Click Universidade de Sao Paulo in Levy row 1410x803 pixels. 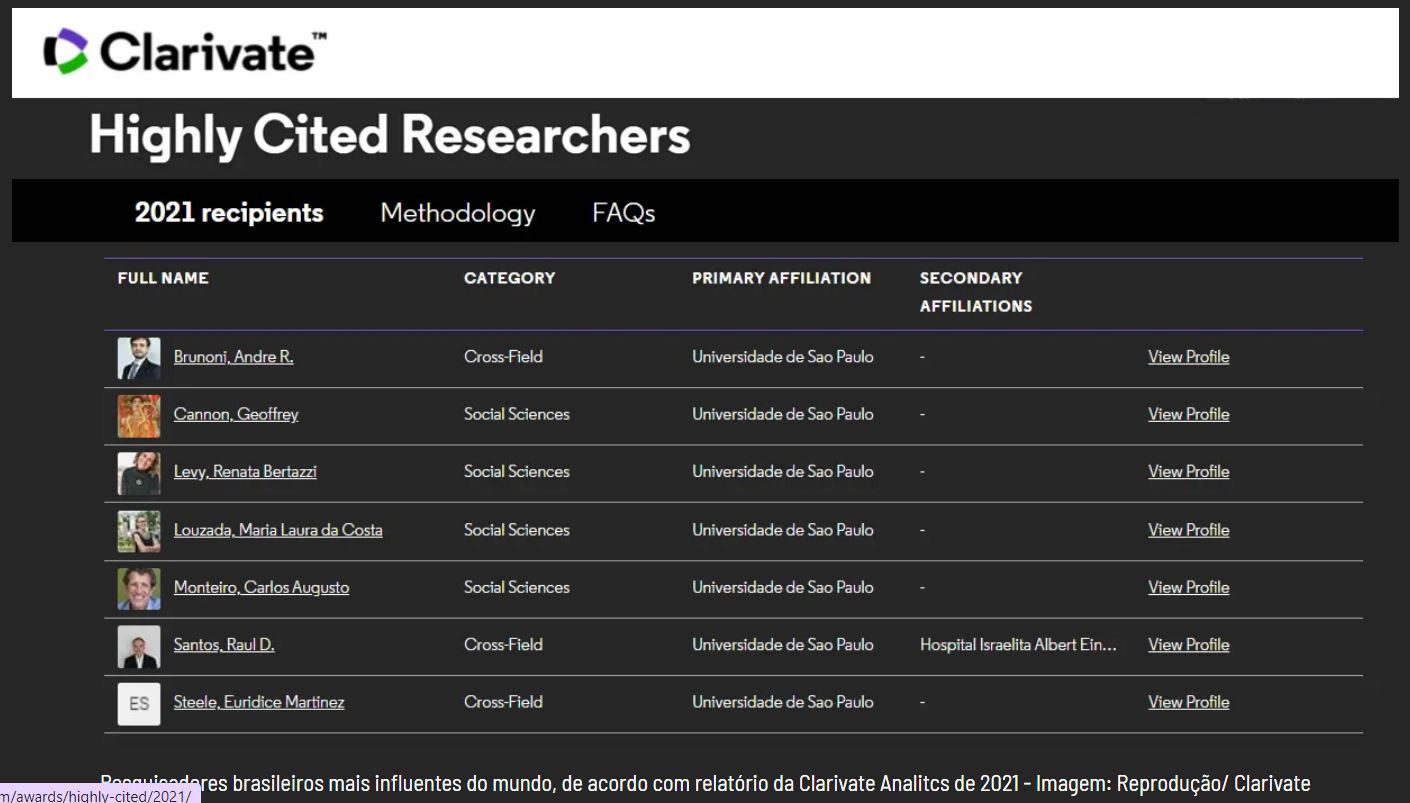click(x=783, y=471)
